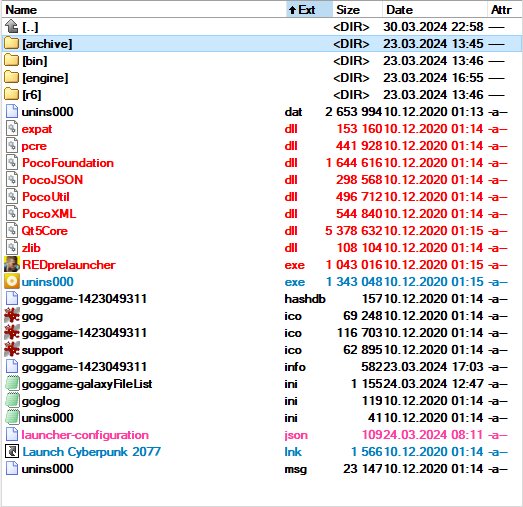Screen dimensions: 523x507
Task: Click date 30.03.2024 22:58
Action: pos(433,27)
